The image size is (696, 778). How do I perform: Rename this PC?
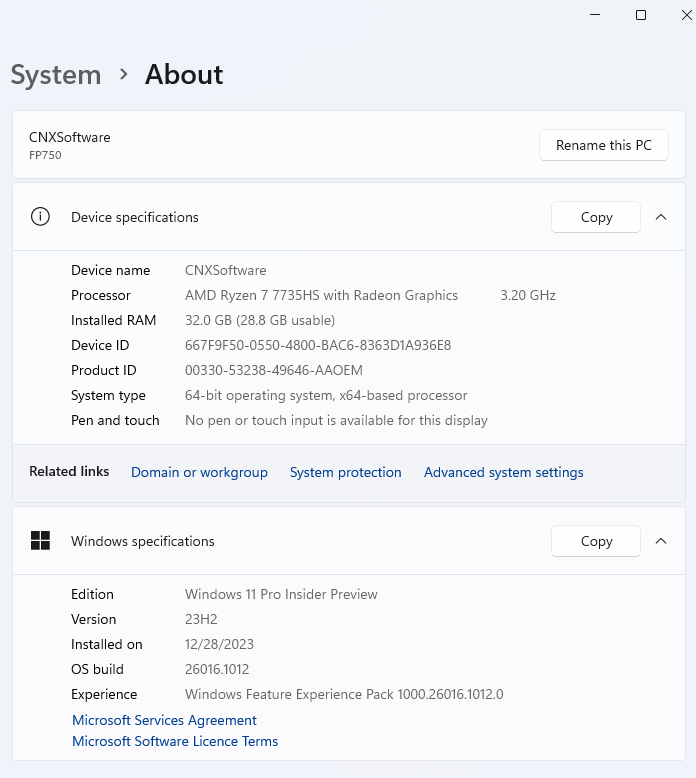604,145
